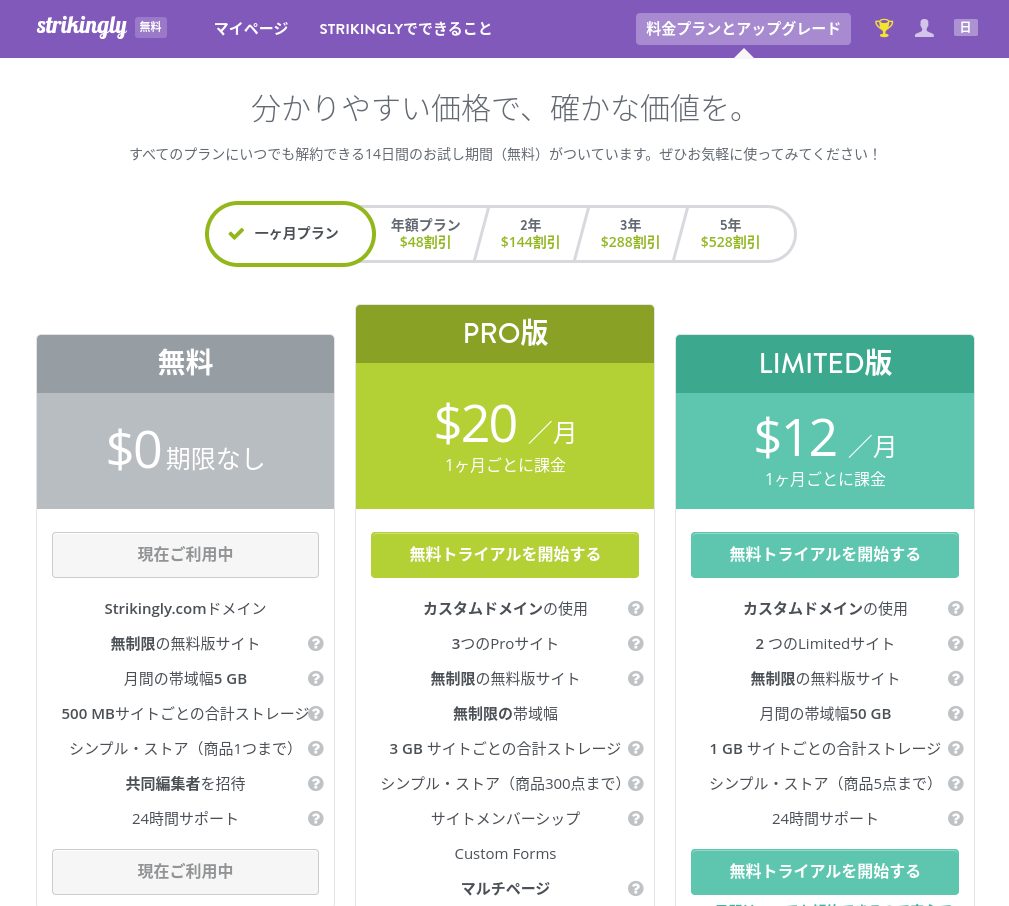Open the user account icon
This screenshot has height=906, width=1009.
coord(924,28)
